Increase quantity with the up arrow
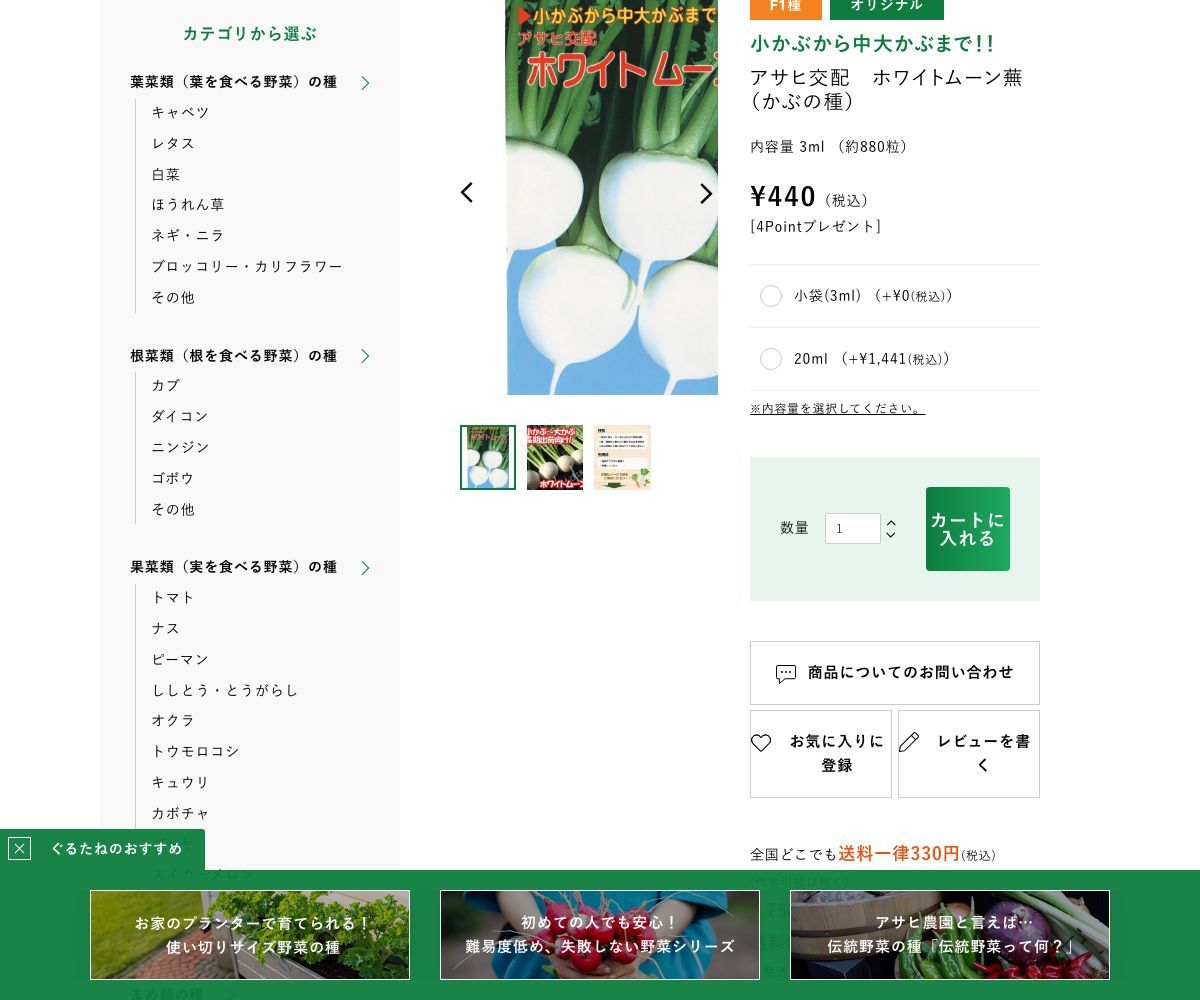The height and width of the screenshot is (1000, 1200). 891,522
